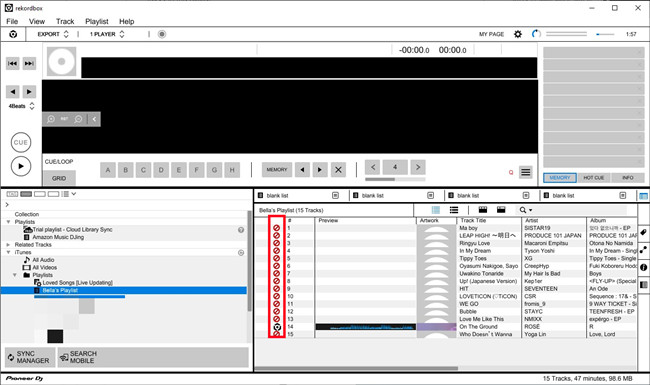Expand Related Tracks node
This screenshot has height=385, width=650.
pos(8,245)
